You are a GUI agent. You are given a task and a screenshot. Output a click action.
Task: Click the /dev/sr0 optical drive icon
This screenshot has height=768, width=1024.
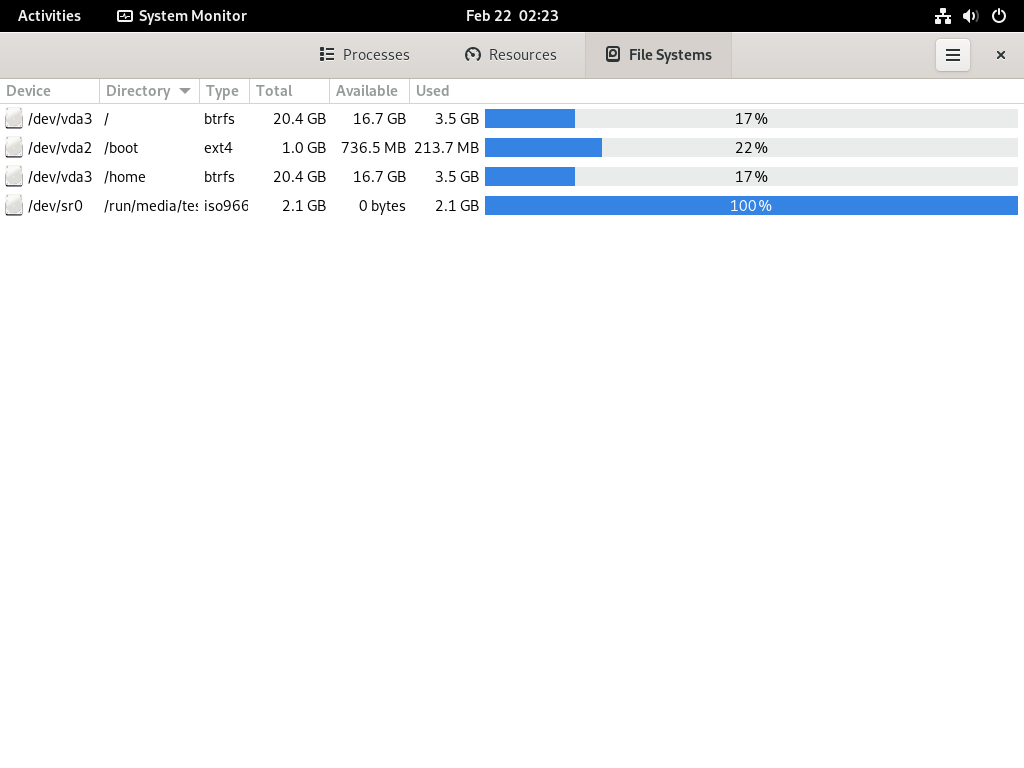14,206
